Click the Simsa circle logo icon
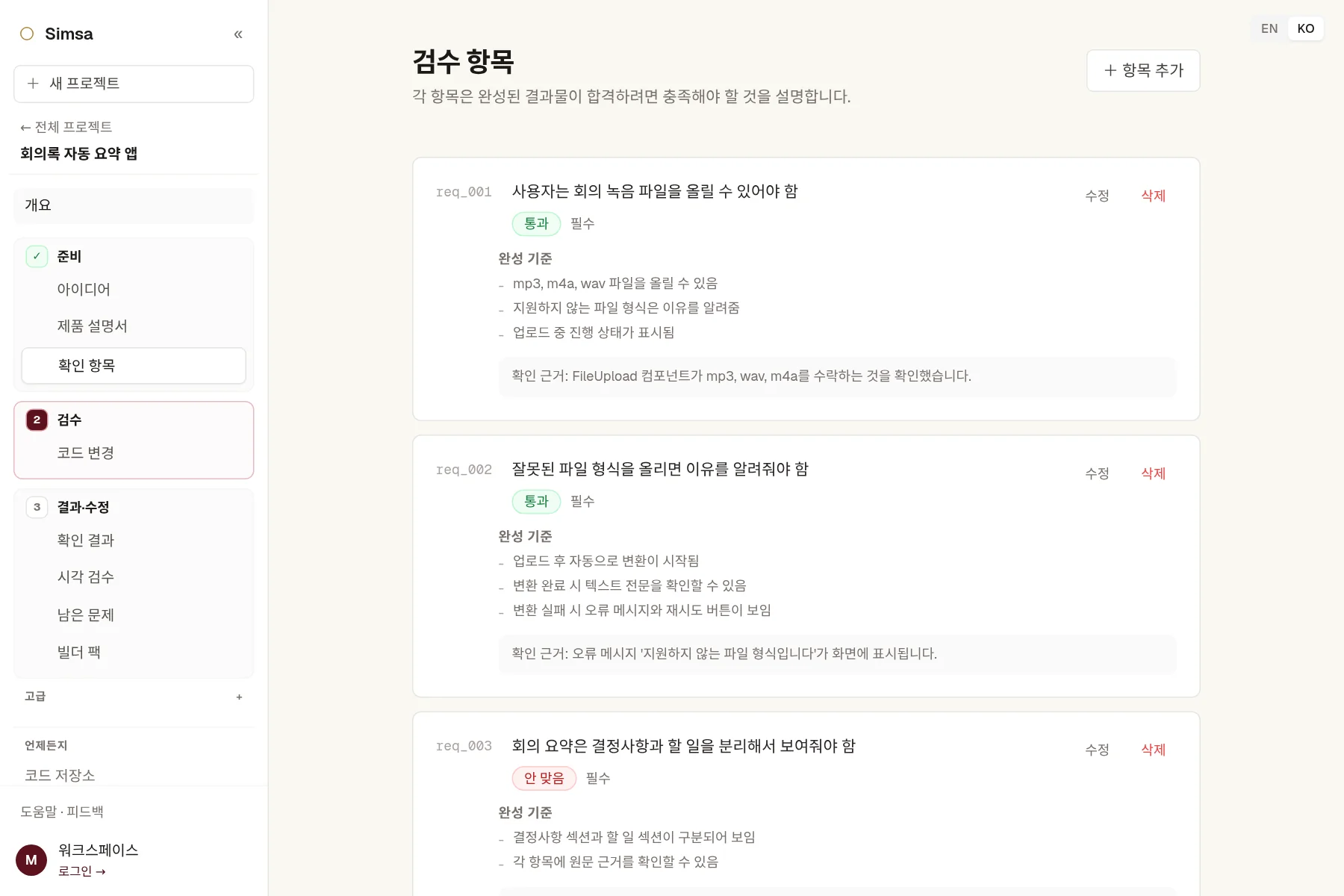The height and width of the screenshot is (896, 1344). tap(27, 34)
